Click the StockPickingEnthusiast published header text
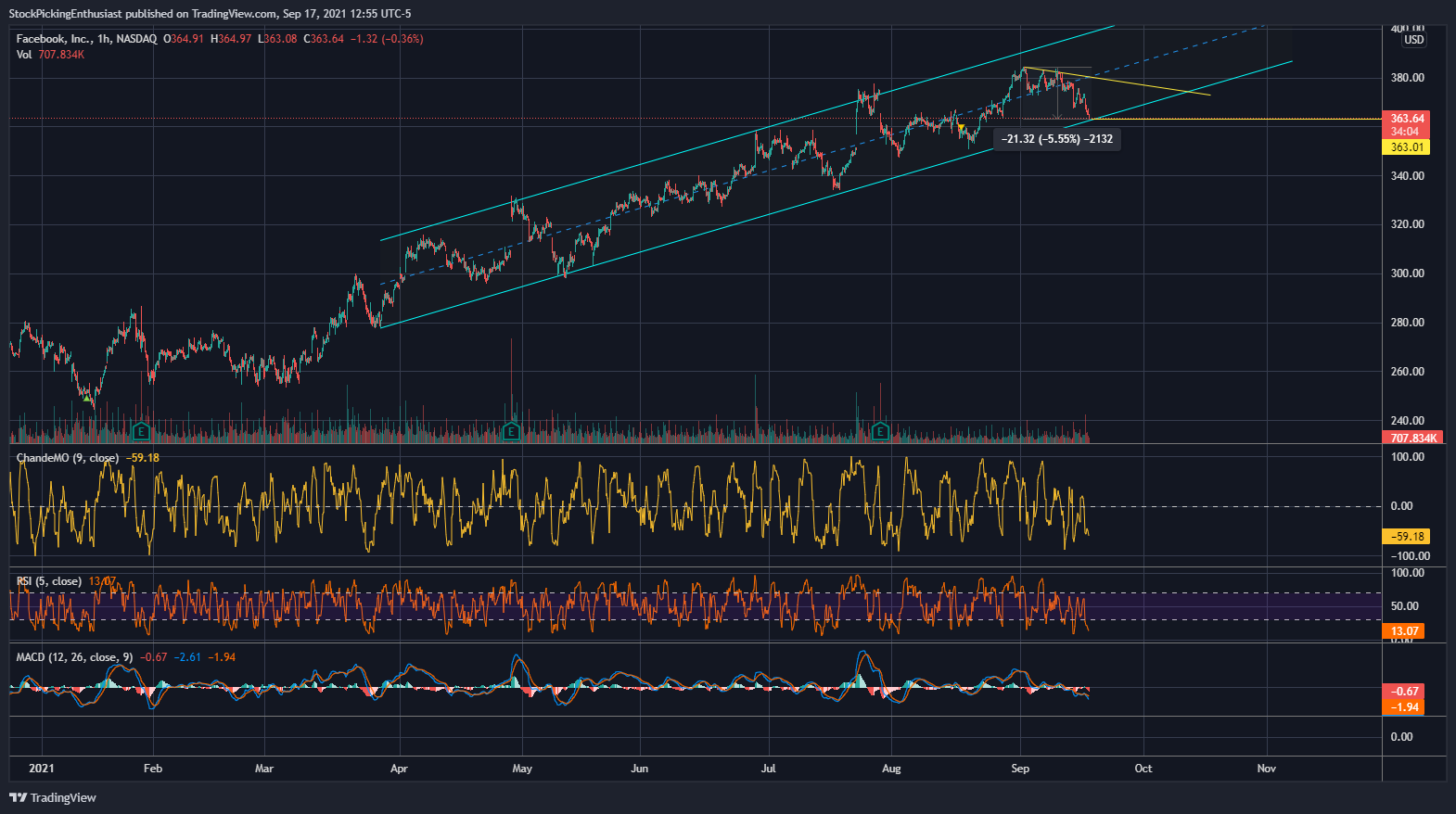1456x814 pixels. click(210, 14)
